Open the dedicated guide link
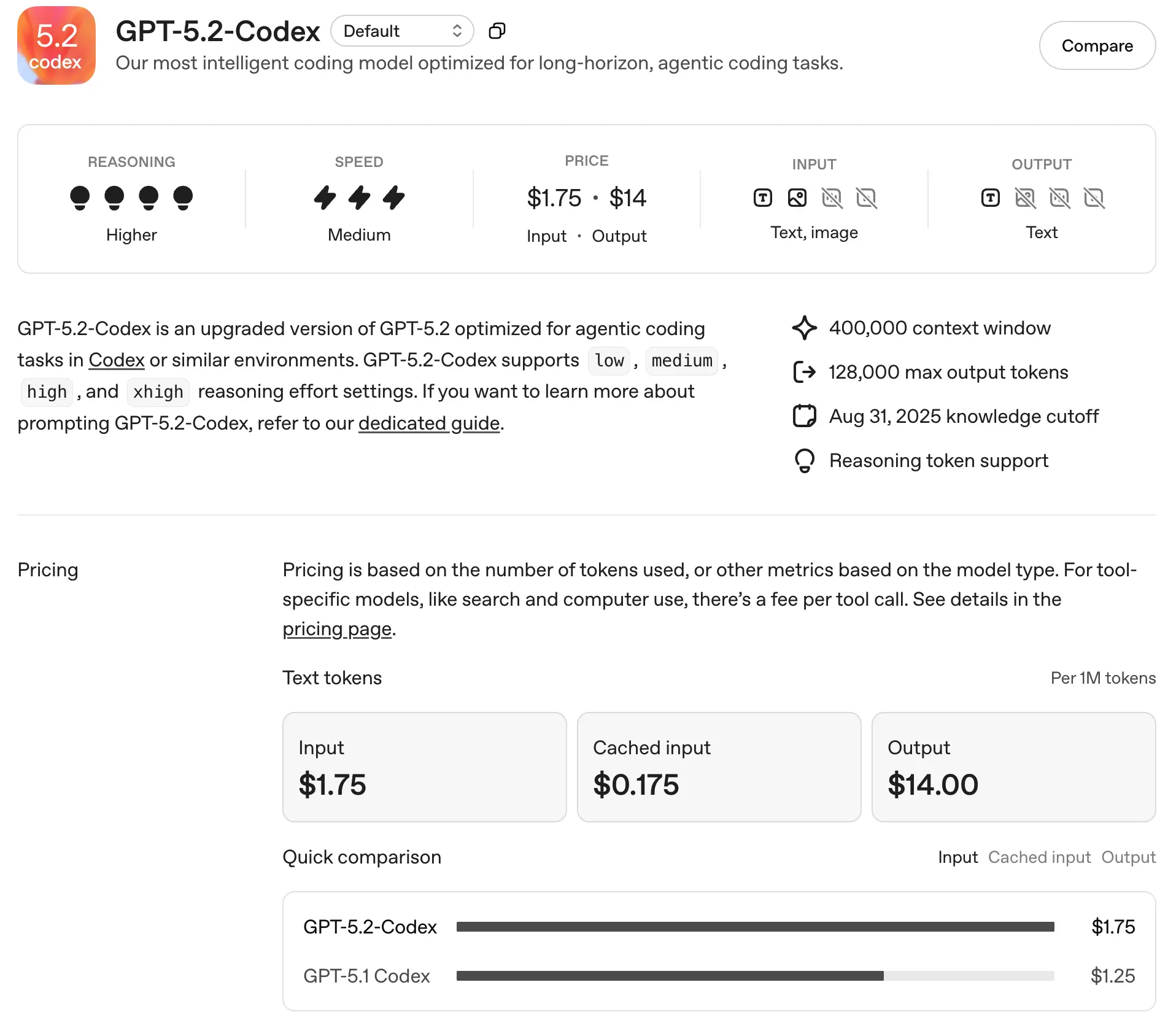 pos(428,423)
